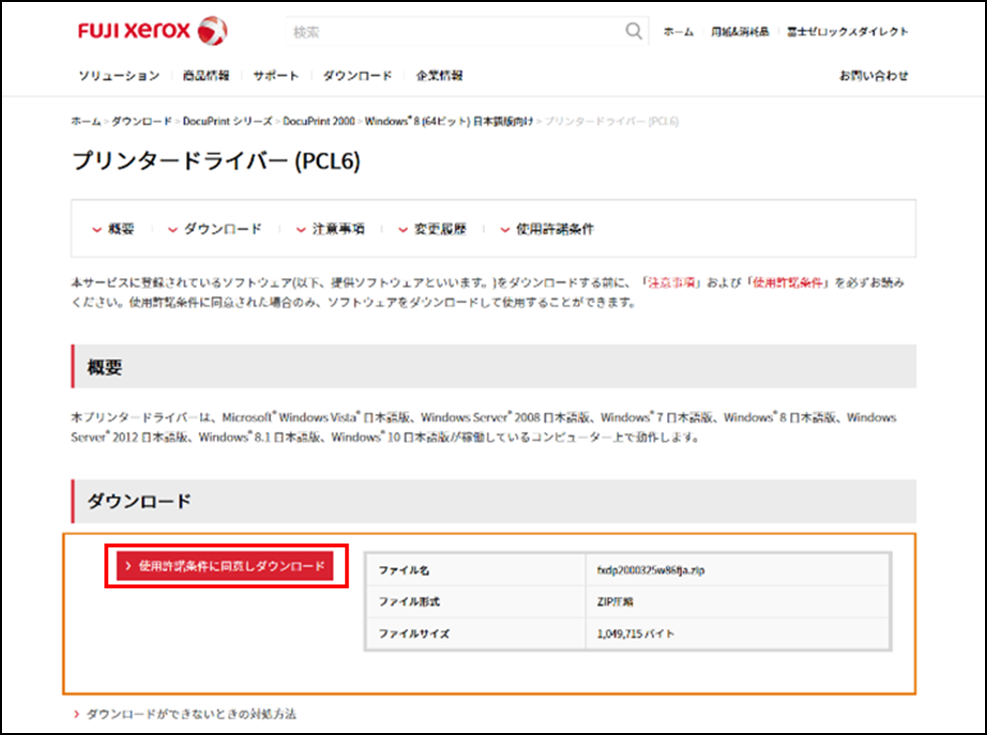This screenshot has width=987, height=735.
Task: Click 使用許諾条件に同意しダウンロード button
Action: tap(225, 566)
